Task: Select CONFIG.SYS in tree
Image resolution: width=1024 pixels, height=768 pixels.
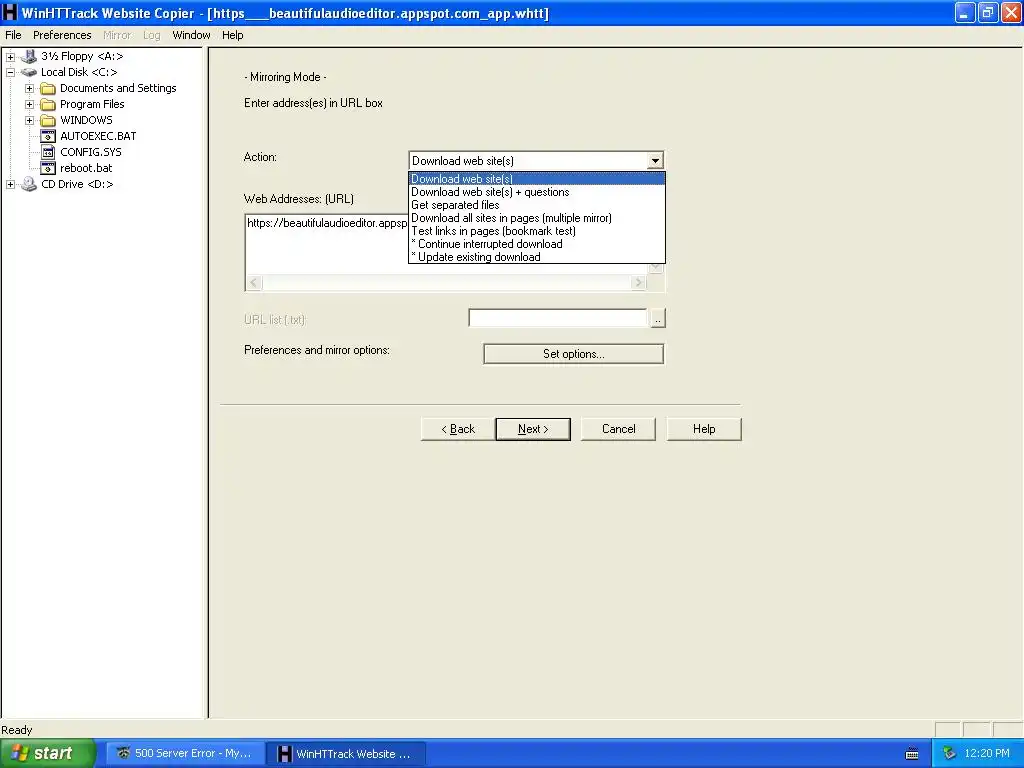Action: click(x=91, y=152)
